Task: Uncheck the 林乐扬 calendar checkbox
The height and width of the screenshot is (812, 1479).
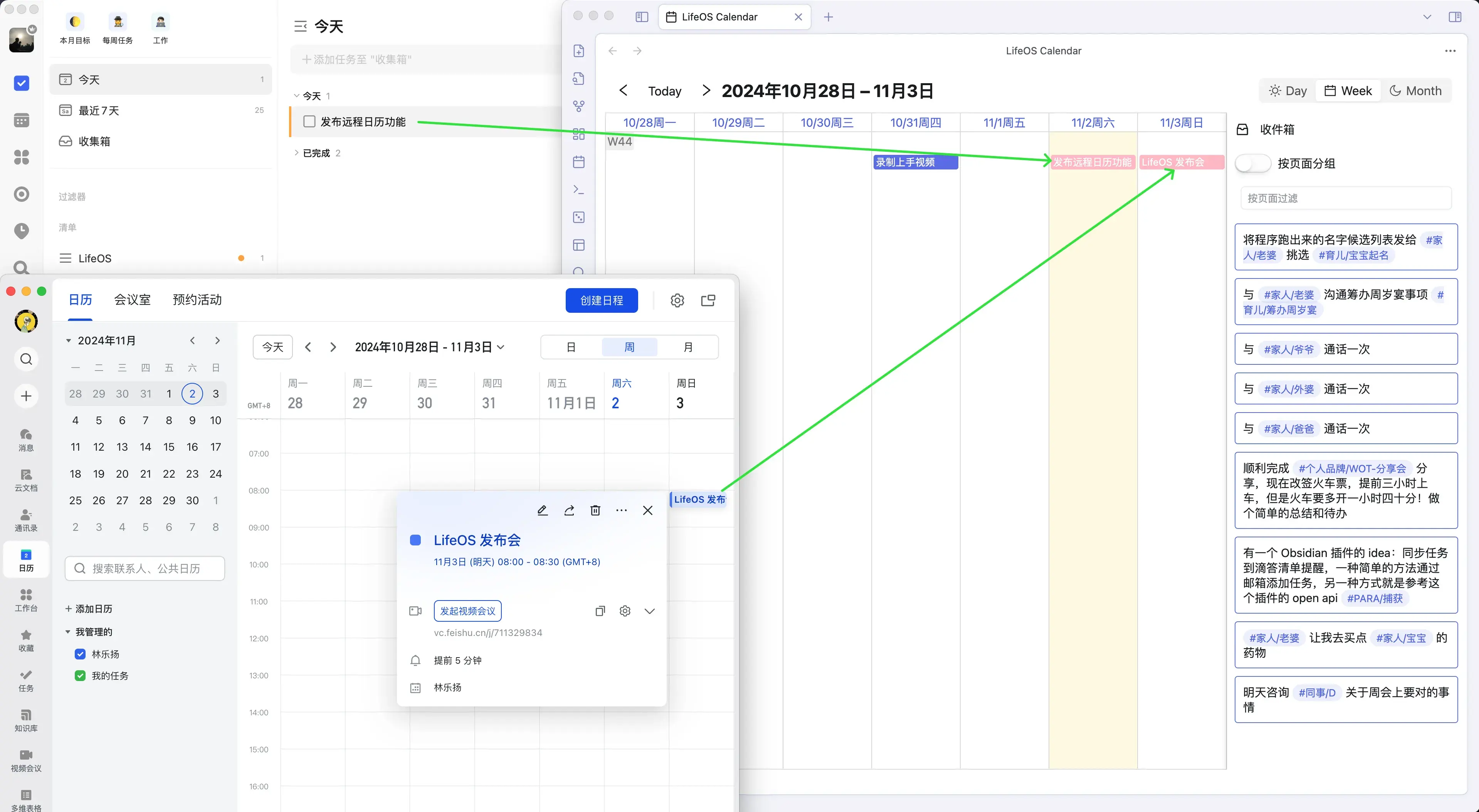Action: [81, 654]
